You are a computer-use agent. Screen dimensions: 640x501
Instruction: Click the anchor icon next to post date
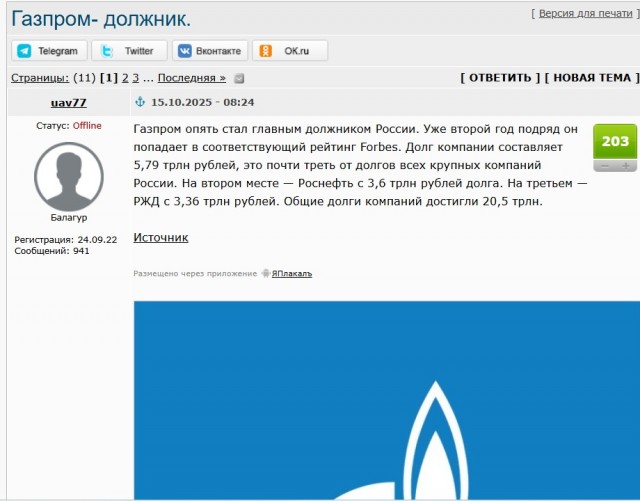point(140,102)
